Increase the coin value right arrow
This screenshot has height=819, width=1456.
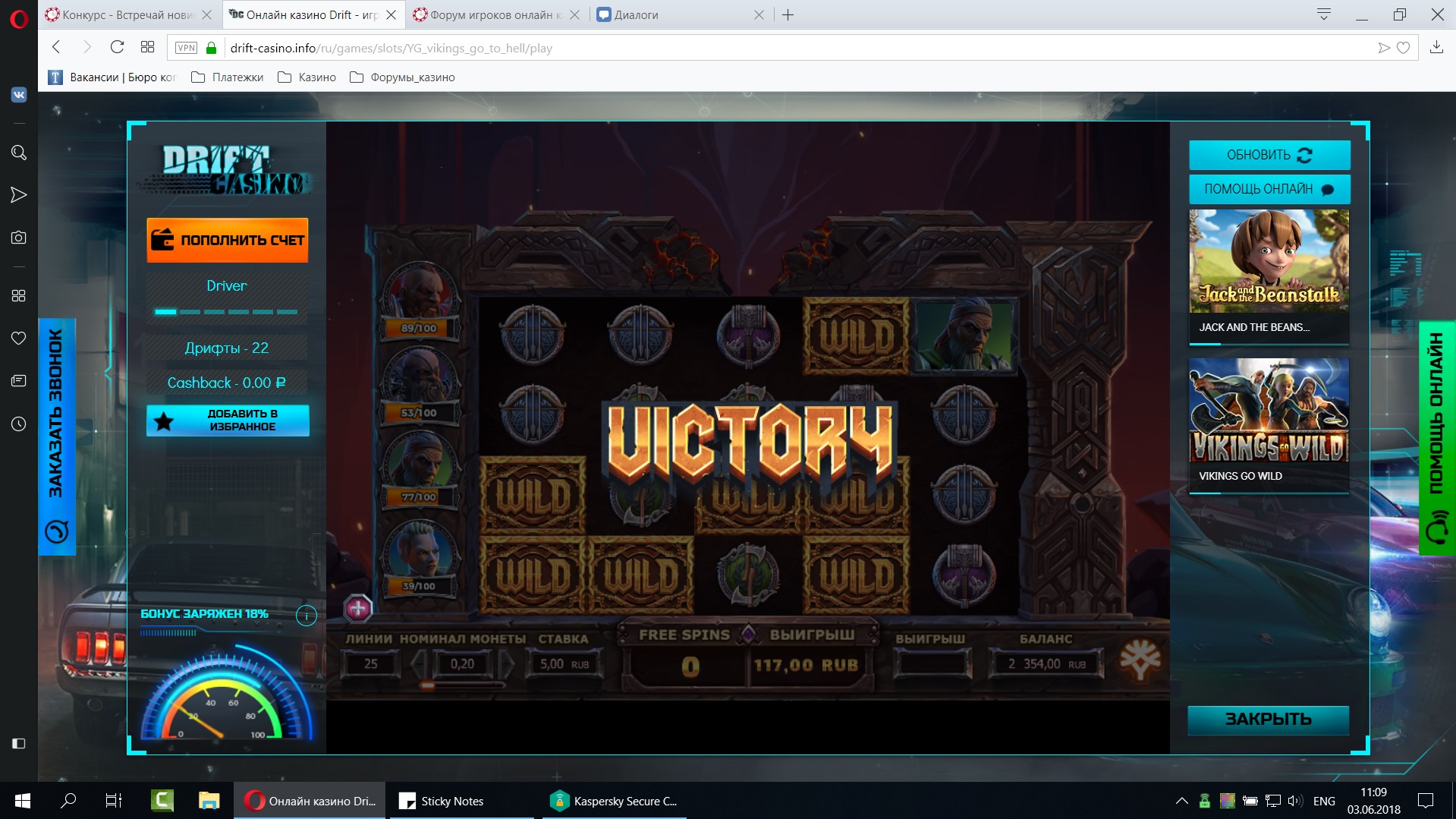tap(507, 664)
